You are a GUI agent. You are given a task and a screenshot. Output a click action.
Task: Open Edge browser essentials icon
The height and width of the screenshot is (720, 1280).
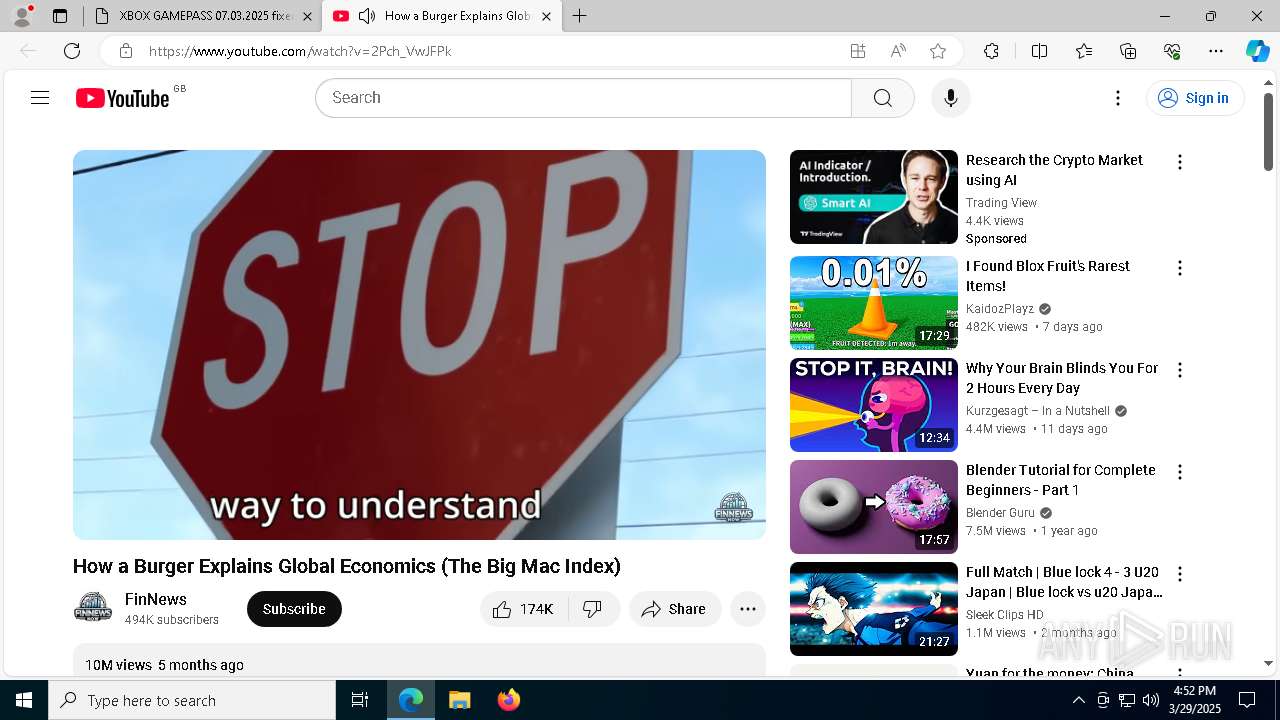point(1172,51)
